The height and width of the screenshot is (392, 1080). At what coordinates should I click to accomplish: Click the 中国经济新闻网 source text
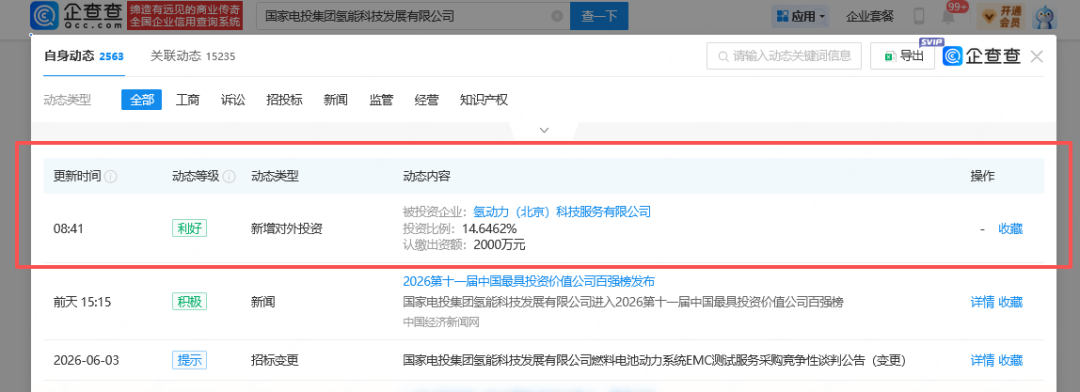(441, 322)
